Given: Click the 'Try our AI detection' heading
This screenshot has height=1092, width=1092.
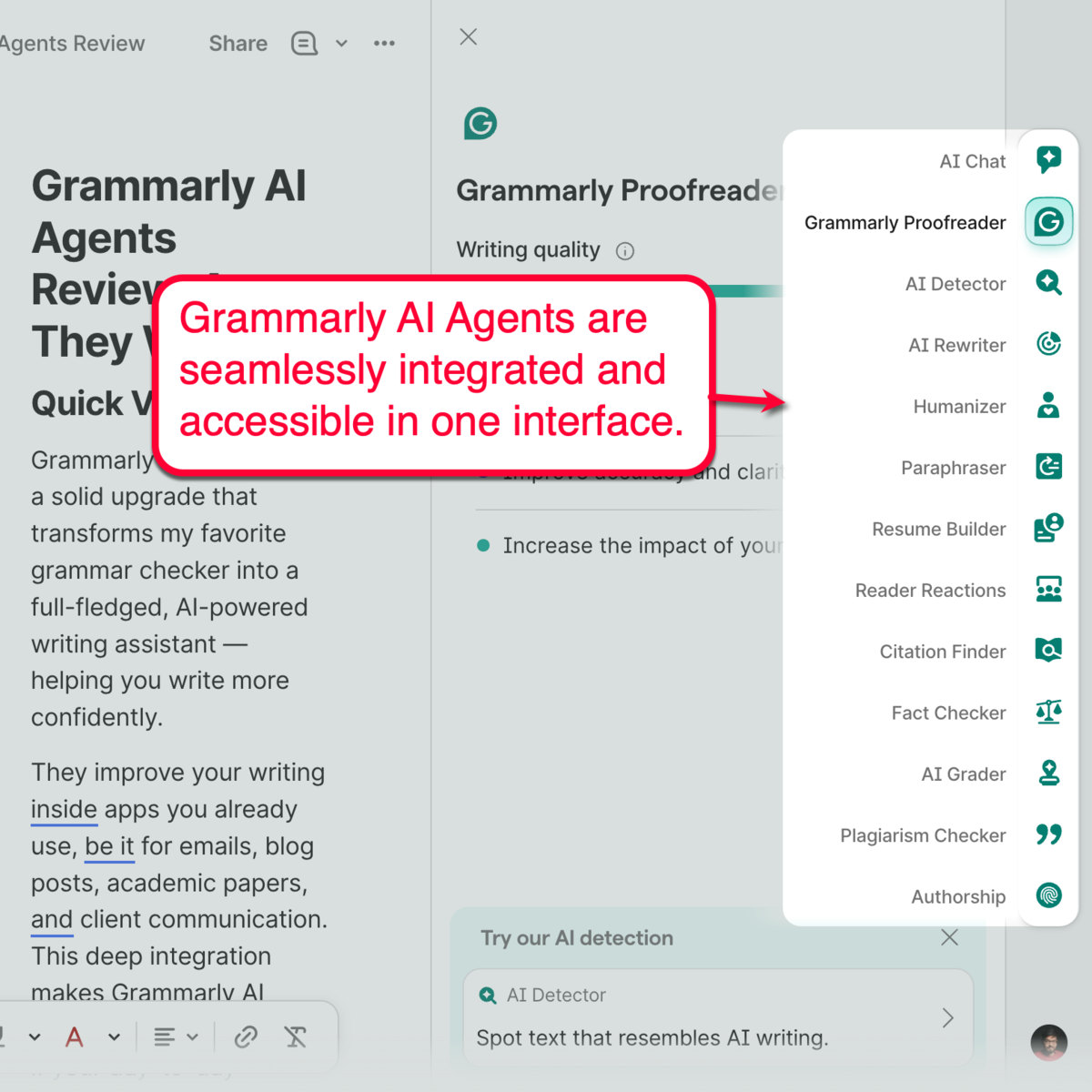Looking at the screenshot, I should pos(577,937).
